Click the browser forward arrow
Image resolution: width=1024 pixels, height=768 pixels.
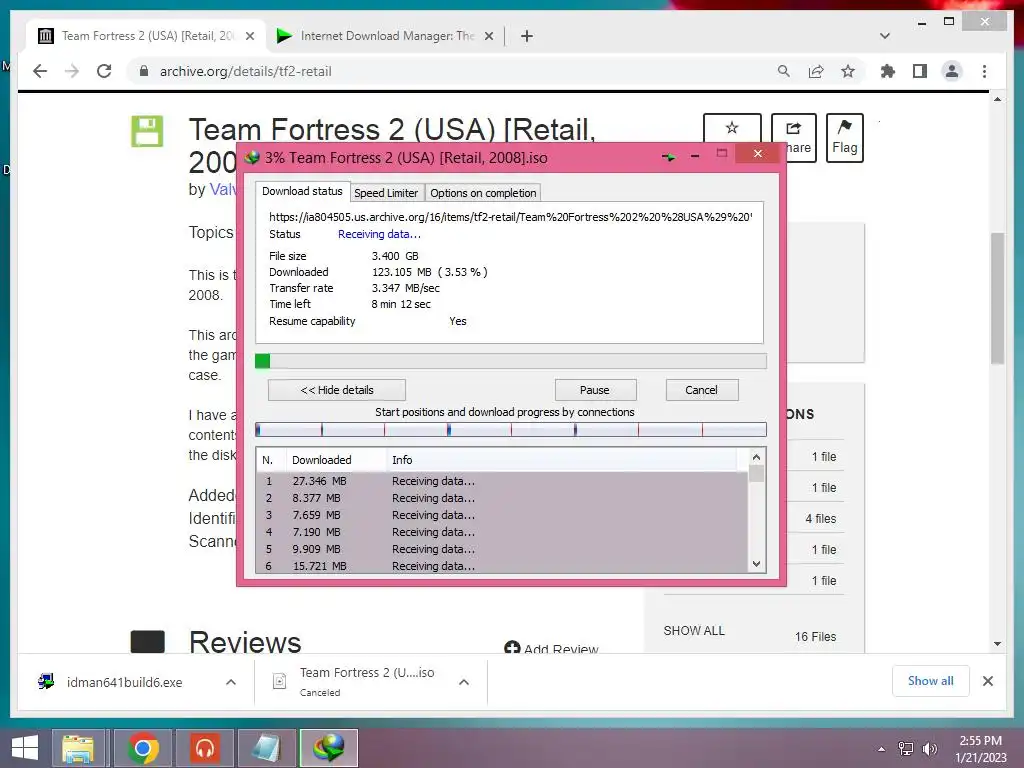[x=72, y=71]
